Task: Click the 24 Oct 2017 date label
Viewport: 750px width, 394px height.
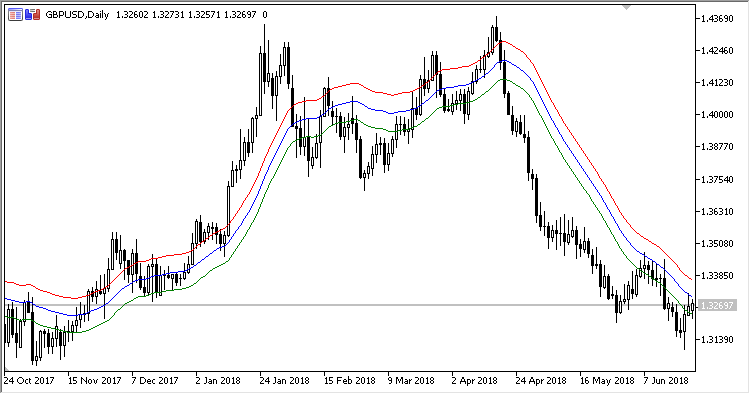Action: point(29,381)
